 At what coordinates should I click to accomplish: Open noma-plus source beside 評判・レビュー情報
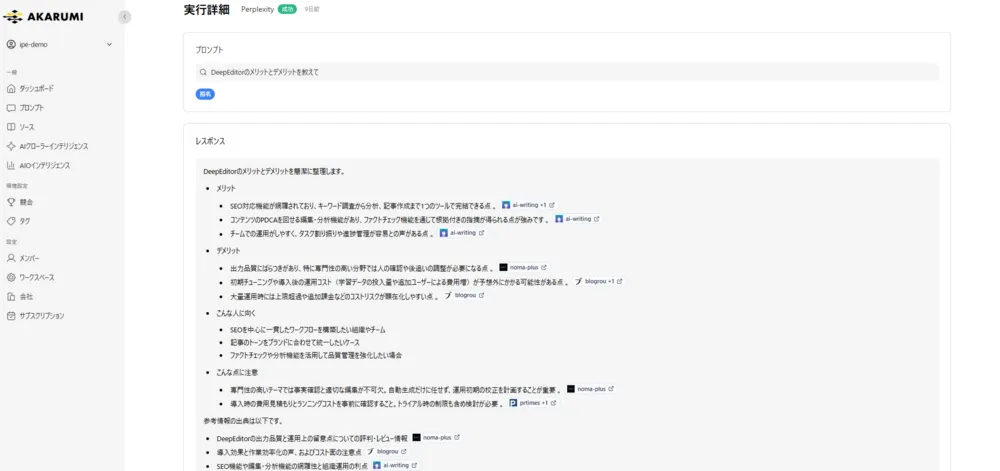click(x=436, y=437)
